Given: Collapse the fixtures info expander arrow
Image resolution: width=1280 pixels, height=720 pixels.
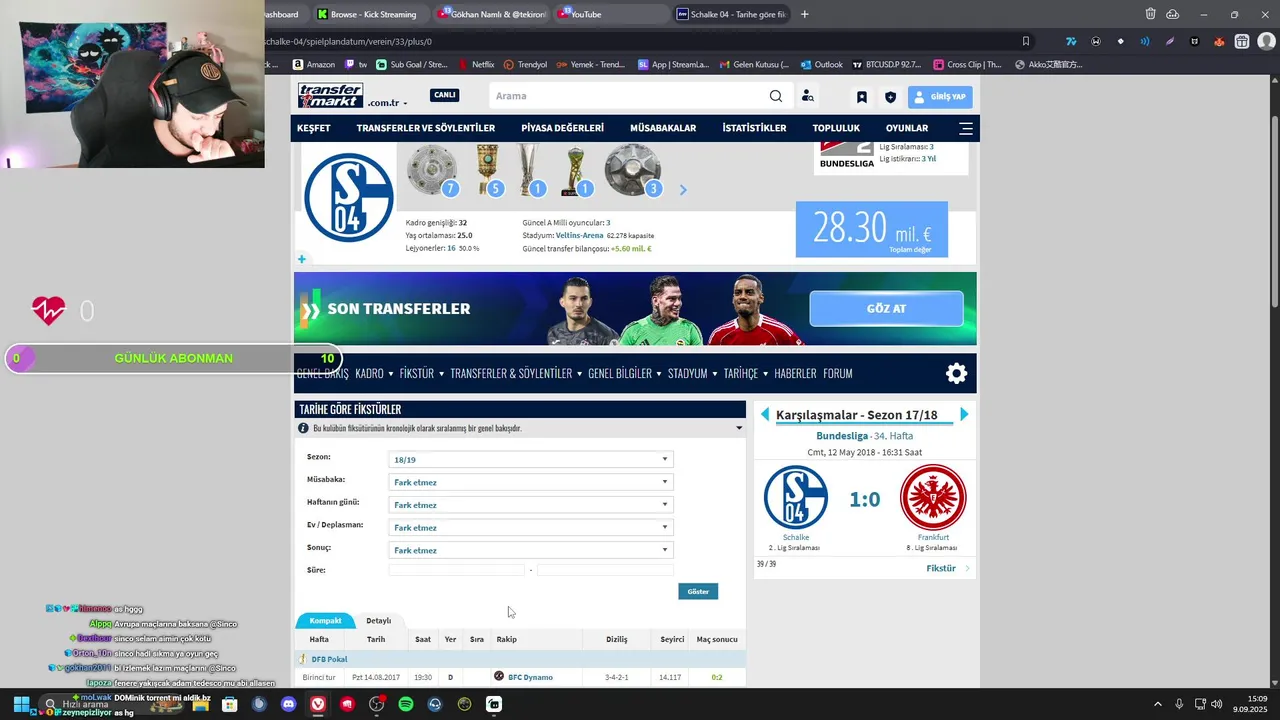Looking at the screenshot, I should [739, 428].
